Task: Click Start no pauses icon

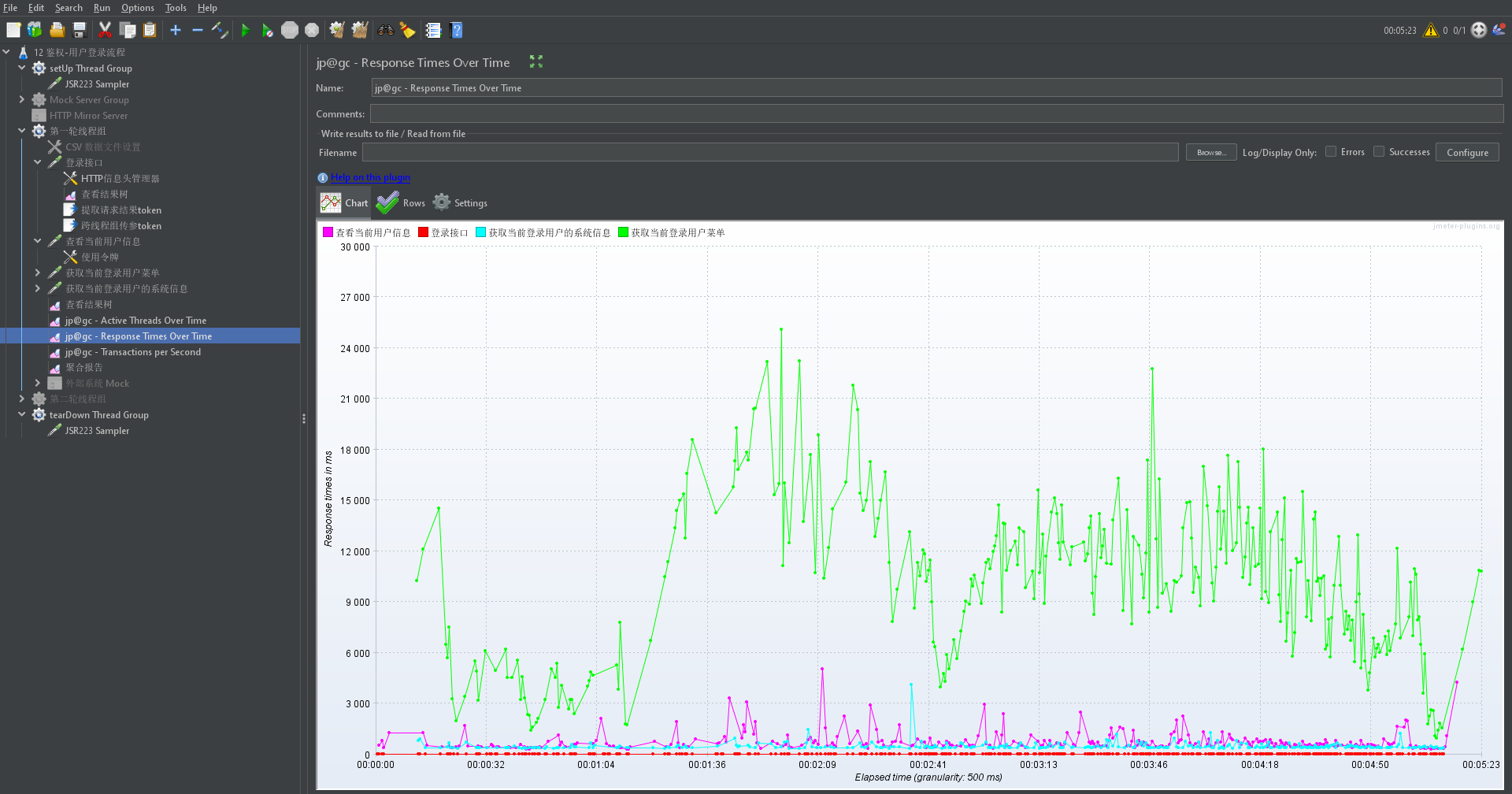Action: [x=268, y=30]
